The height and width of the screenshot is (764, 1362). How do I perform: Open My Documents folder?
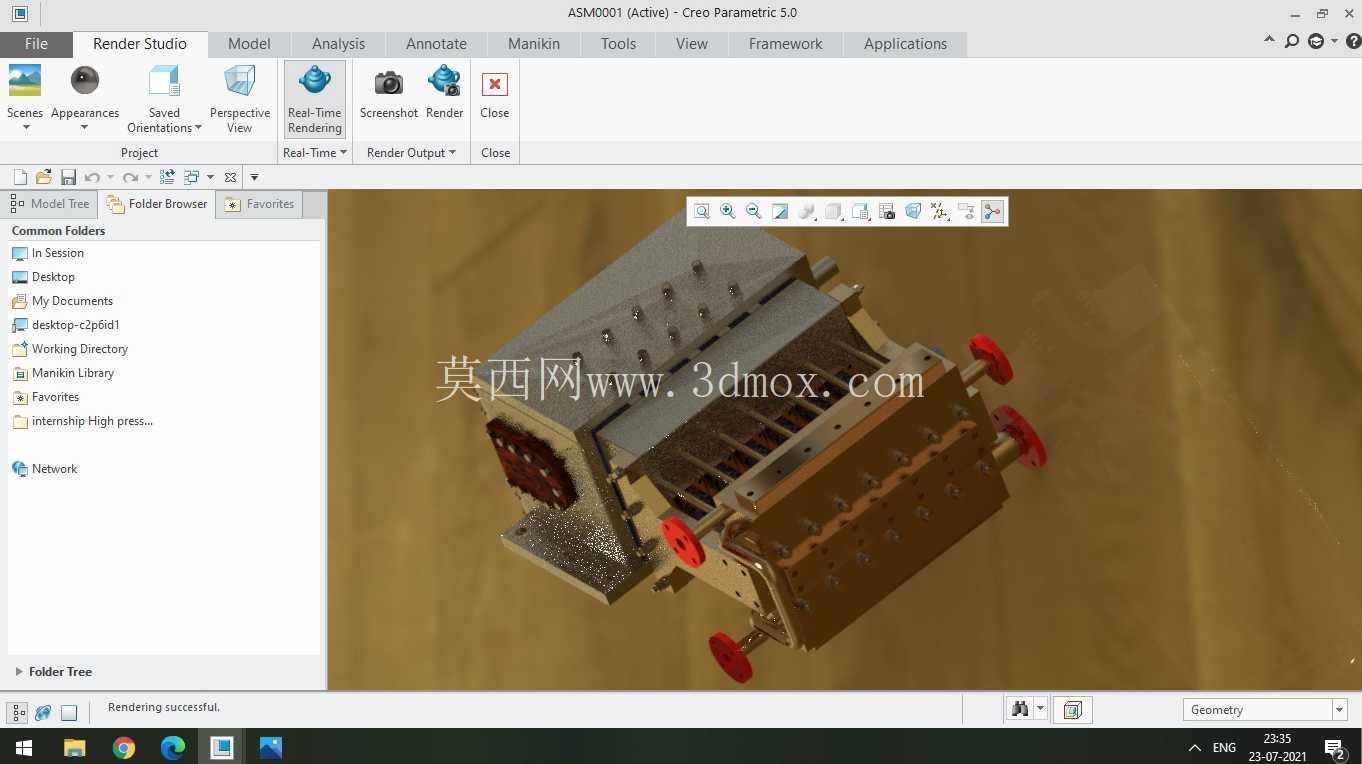pyautogui.click(x=62, y=301)
